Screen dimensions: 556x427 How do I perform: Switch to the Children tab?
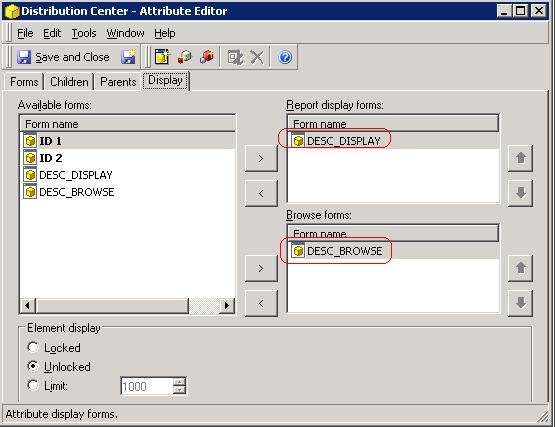[x=69, y=82]
